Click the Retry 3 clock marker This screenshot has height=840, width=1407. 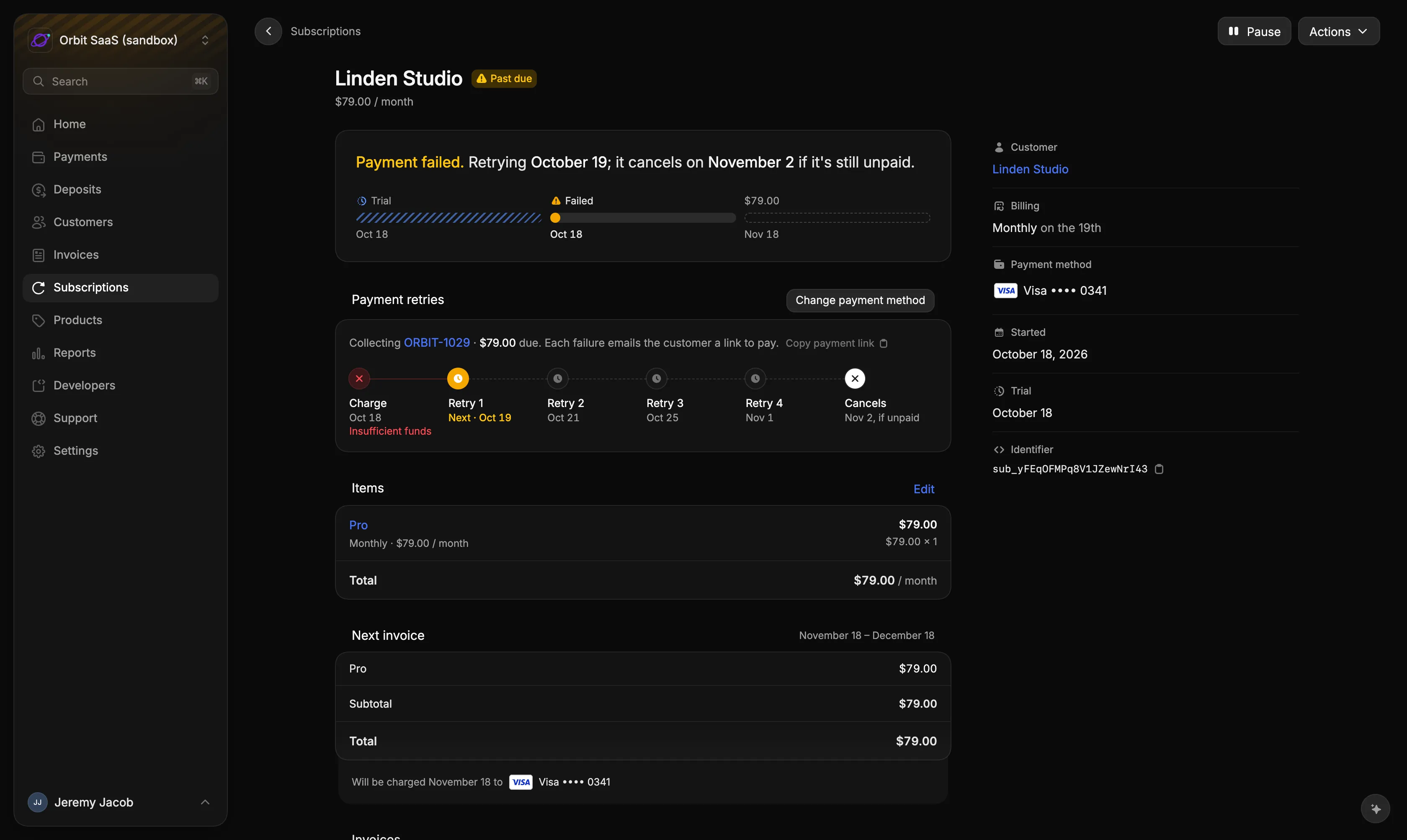[657, 379]
